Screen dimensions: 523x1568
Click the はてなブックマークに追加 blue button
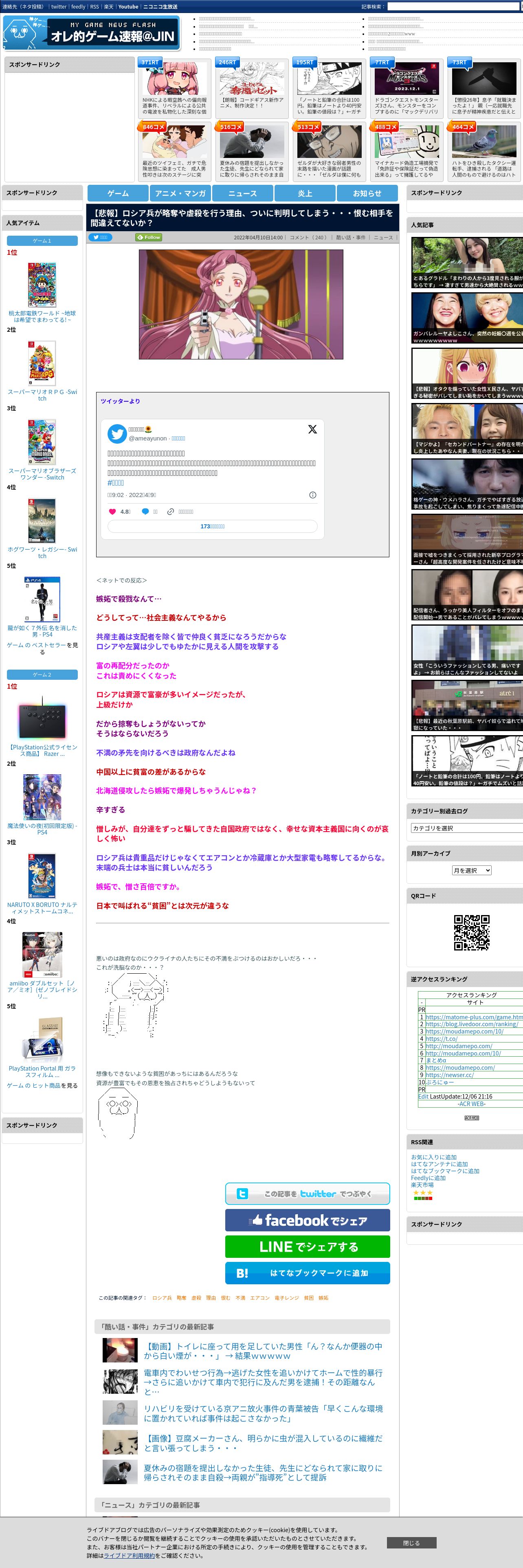308,1273
